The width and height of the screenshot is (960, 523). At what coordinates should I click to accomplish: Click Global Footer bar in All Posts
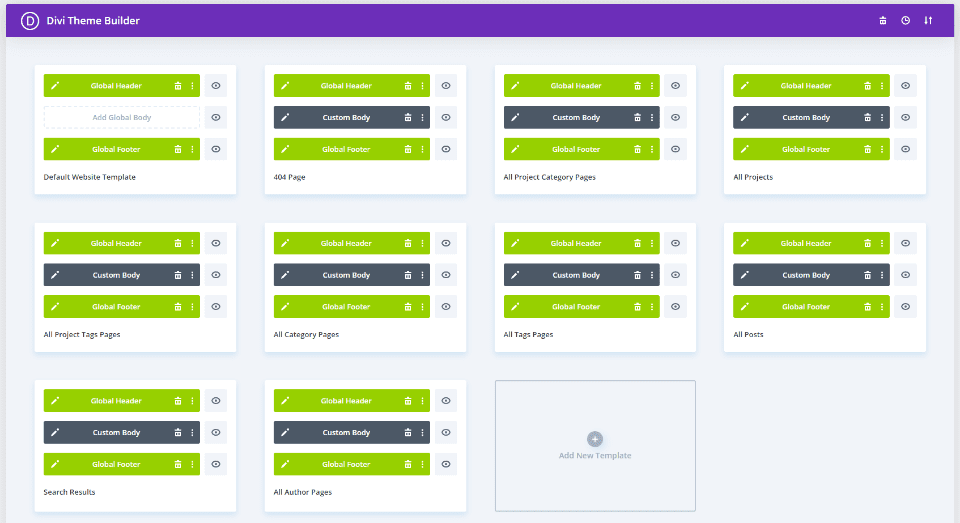811,306
